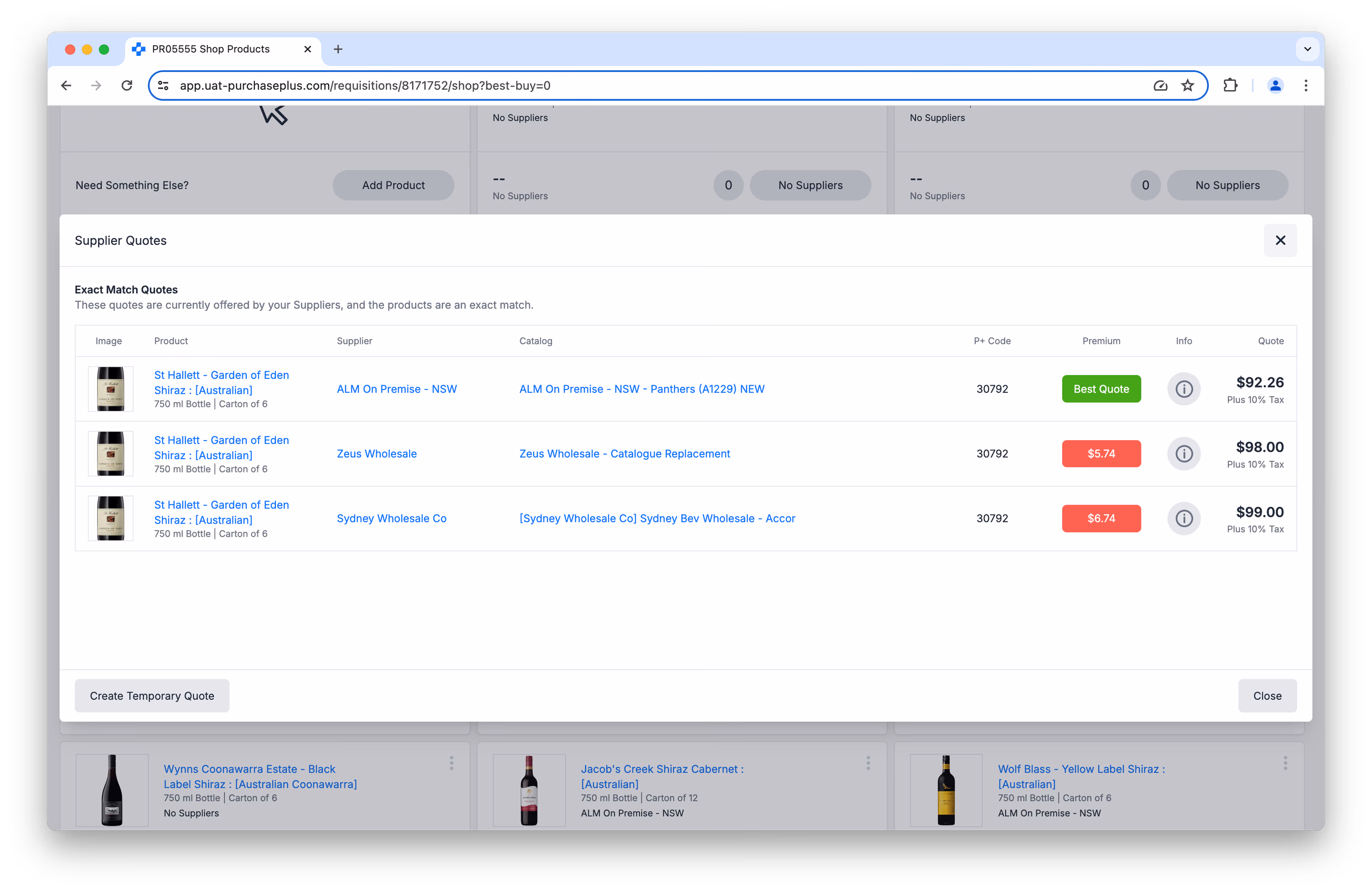Click the Quote column header

point(1271,341)
